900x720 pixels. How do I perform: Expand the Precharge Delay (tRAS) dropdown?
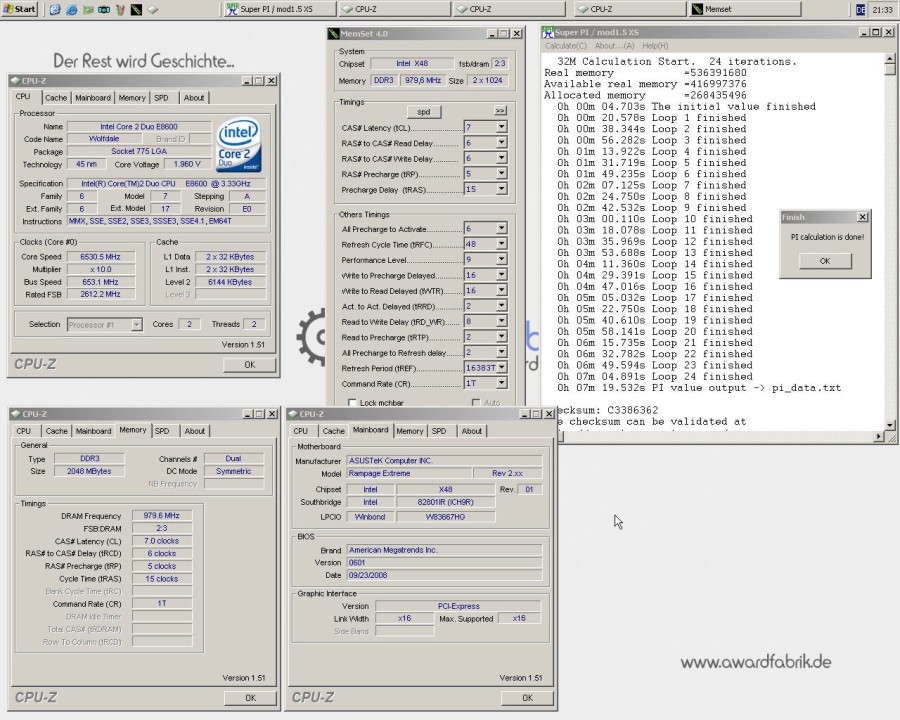click(x=501, y=189)
